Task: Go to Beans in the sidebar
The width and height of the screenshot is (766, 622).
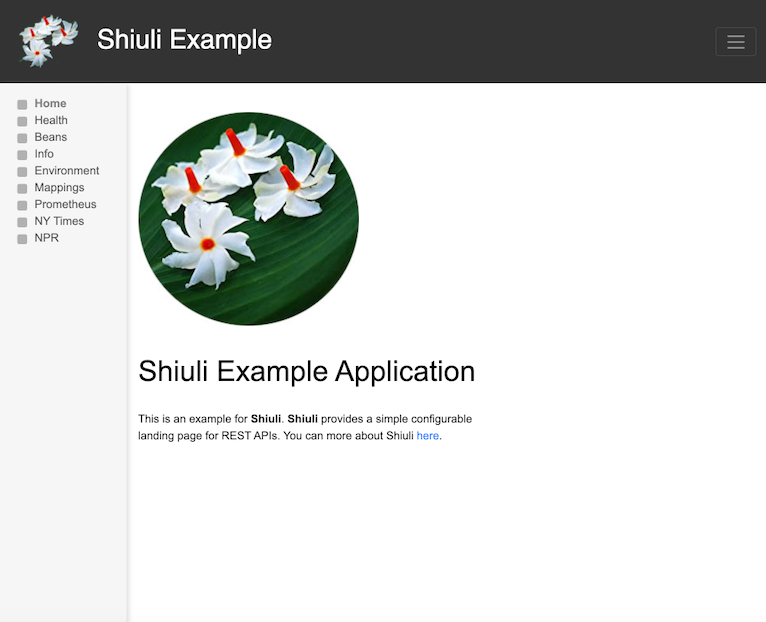Action: 50,137
